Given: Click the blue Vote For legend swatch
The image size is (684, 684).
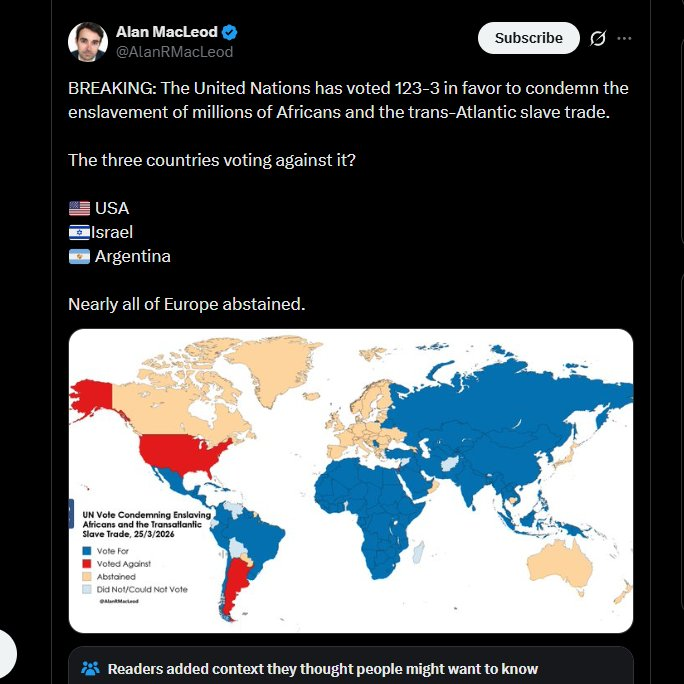Looking at the screenshot, I should [87, 551].
